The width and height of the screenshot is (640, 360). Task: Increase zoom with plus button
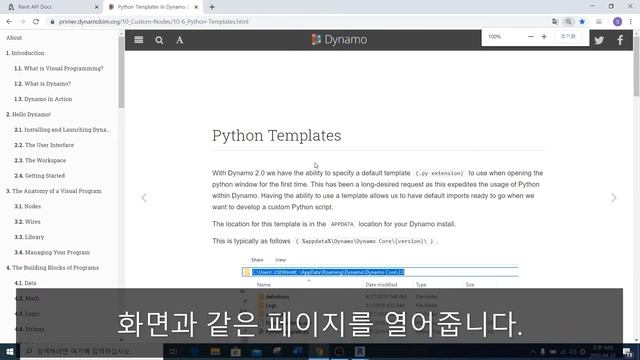[x=544, y=37]
